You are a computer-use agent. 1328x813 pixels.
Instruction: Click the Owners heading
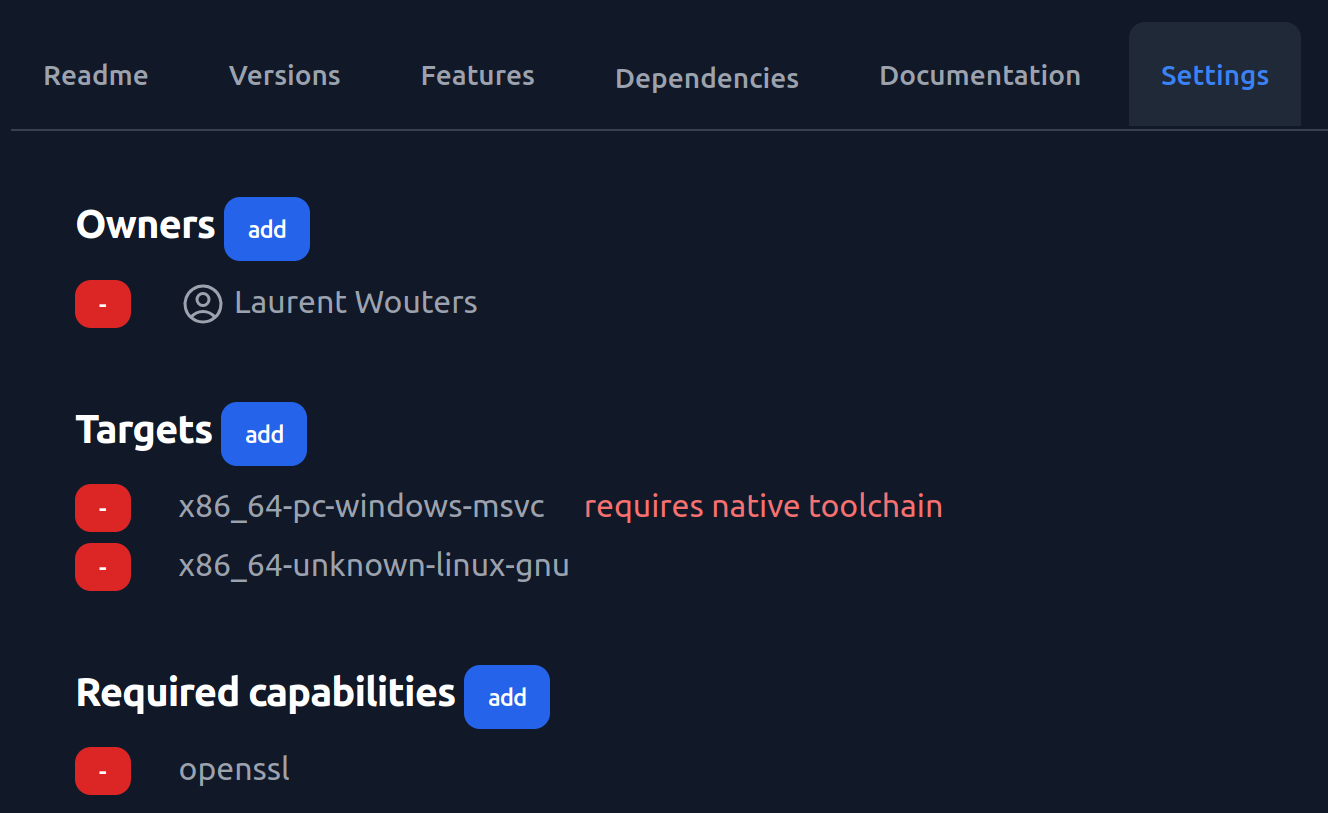(146, 225)
